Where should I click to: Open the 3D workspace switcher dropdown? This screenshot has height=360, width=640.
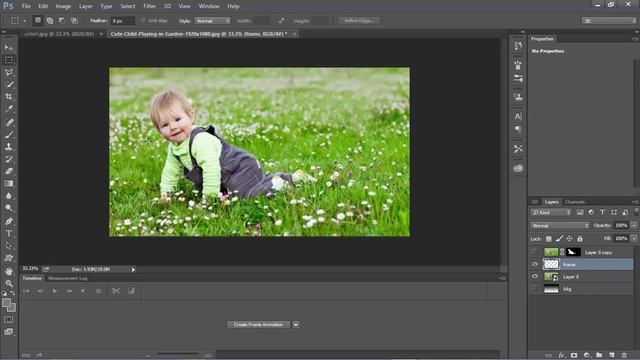point(609,20)
